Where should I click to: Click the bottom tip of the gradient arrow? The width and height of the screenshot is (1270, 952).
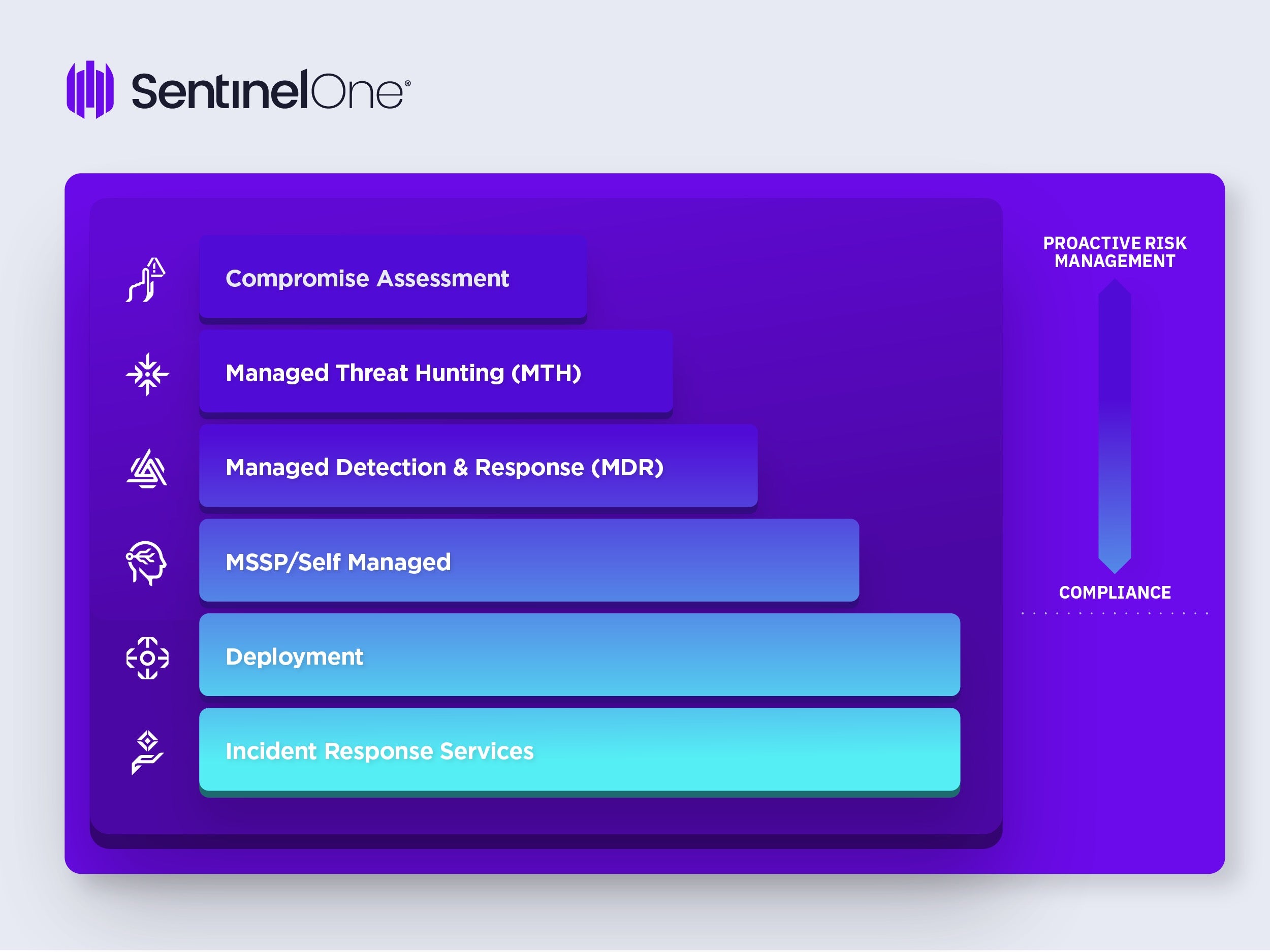coord(1115,570)
